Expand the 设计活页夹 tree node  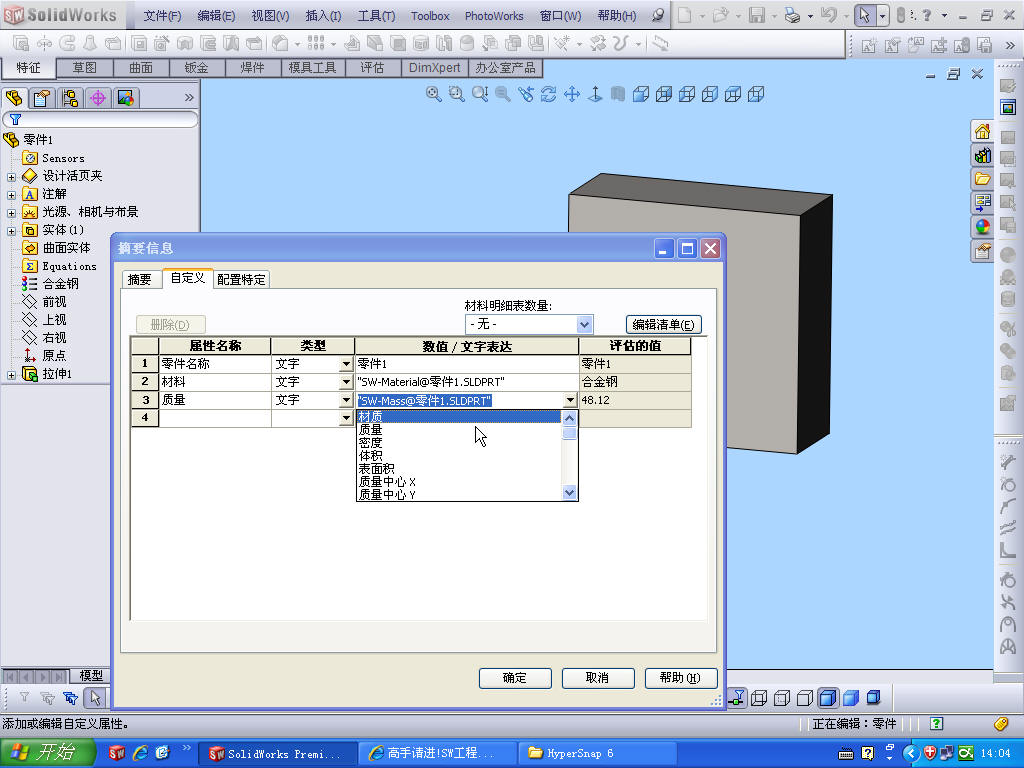(x=11, y=177)
